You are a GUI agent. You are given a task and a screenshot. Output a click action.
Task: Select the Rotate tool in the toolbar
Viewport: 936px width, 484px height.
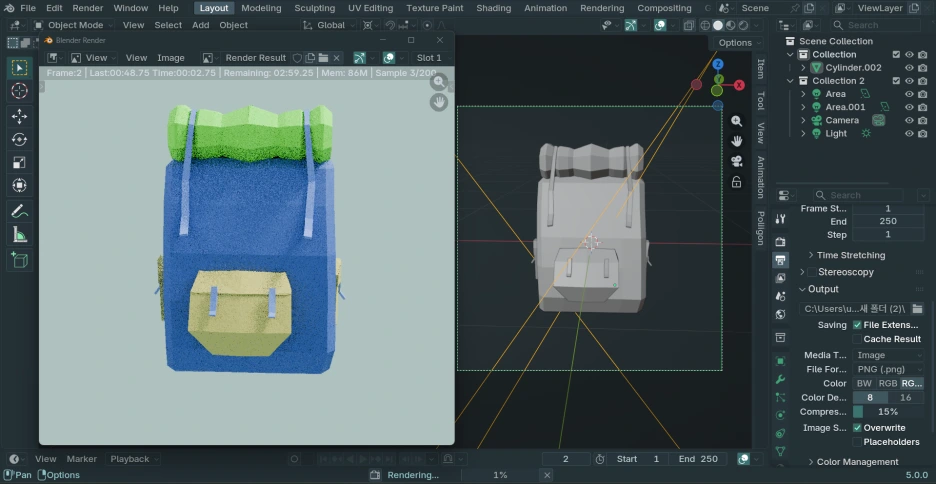pos(19,139)
